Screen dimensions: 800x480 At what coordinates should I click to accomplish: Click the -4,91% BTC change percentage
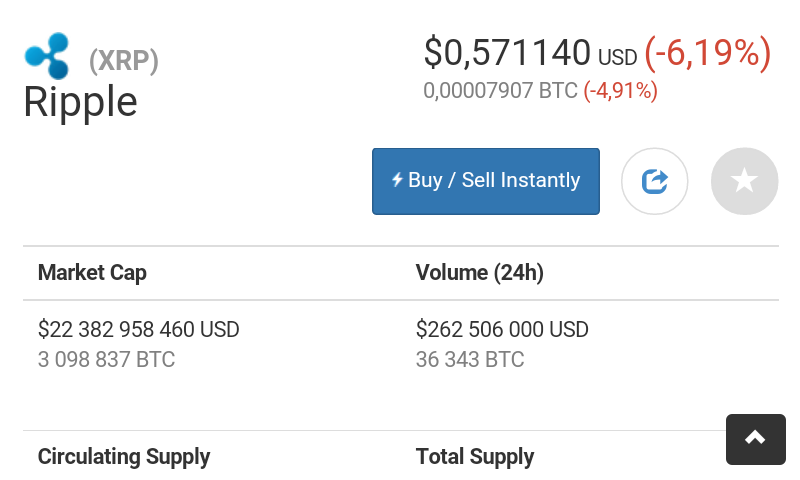[x=620, y=91]
